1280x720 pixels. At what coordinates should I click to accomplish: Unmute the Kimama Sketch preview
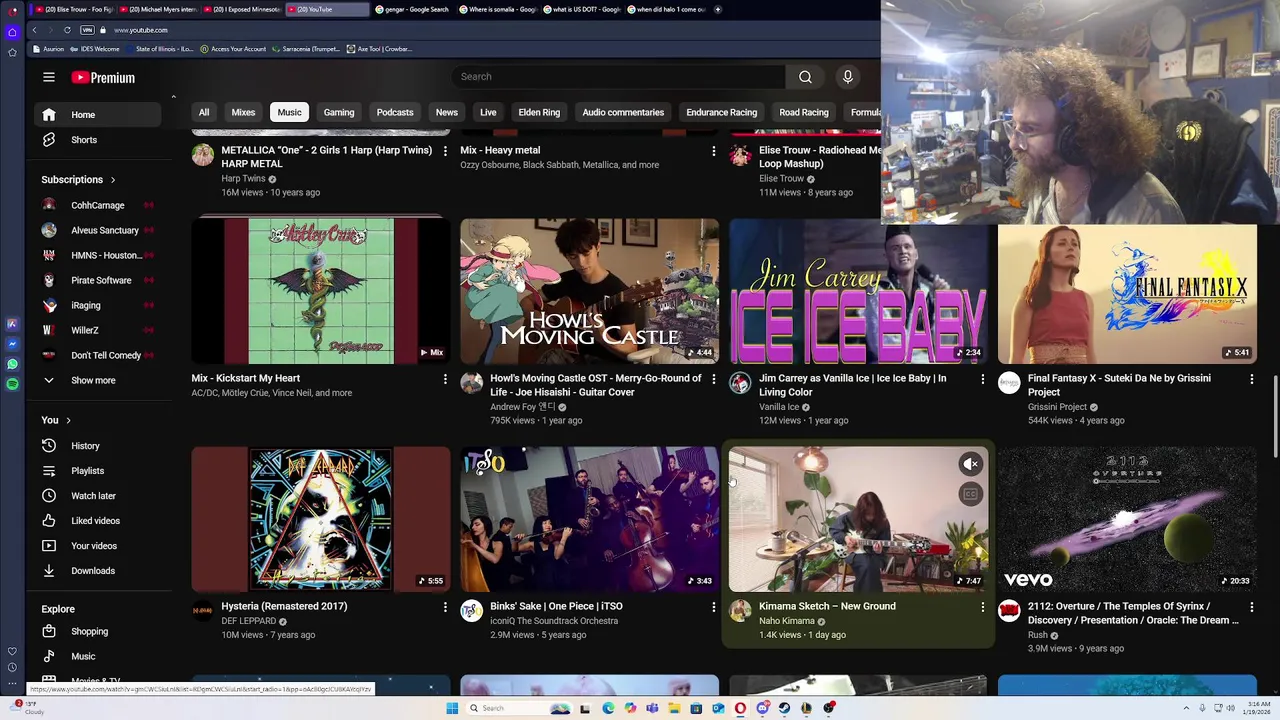pos(970,464)
